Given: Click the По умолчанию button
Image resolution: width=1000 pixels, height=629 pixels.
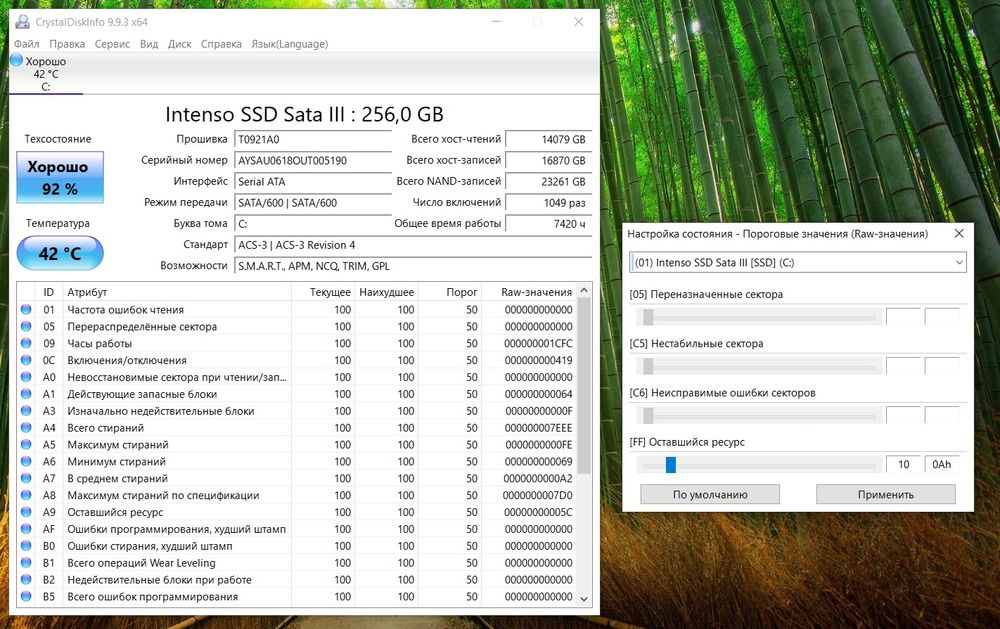Looking at the screenshot, I should [x=710, y=494].
